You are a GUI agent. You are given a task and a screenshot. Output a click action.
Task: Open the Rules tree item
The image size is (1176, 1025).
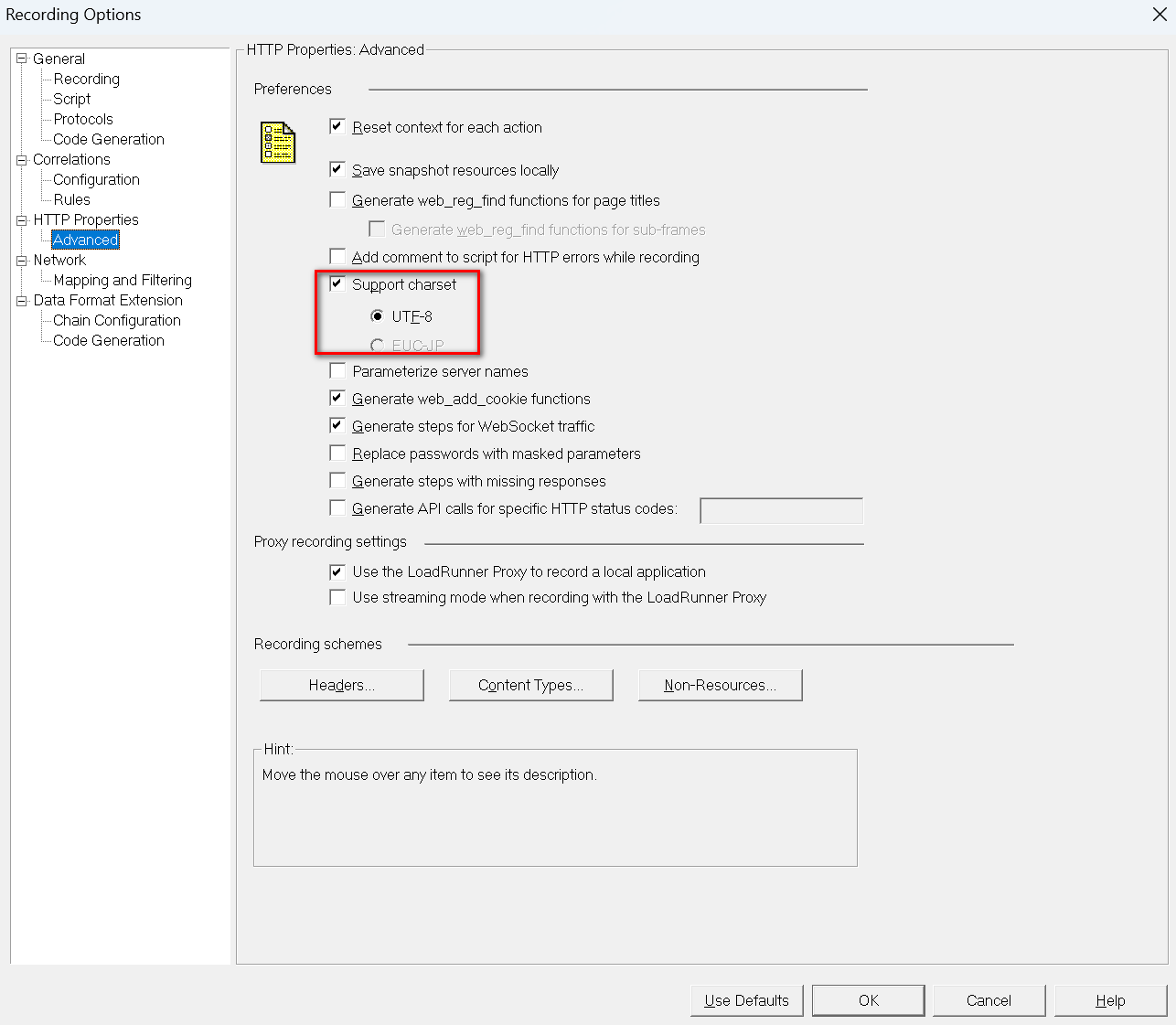(x=71, y=199)
